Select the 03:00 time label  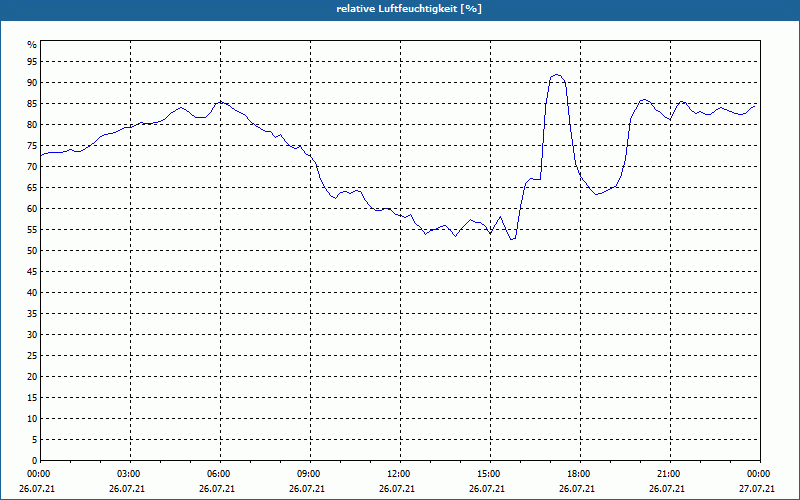128,474
